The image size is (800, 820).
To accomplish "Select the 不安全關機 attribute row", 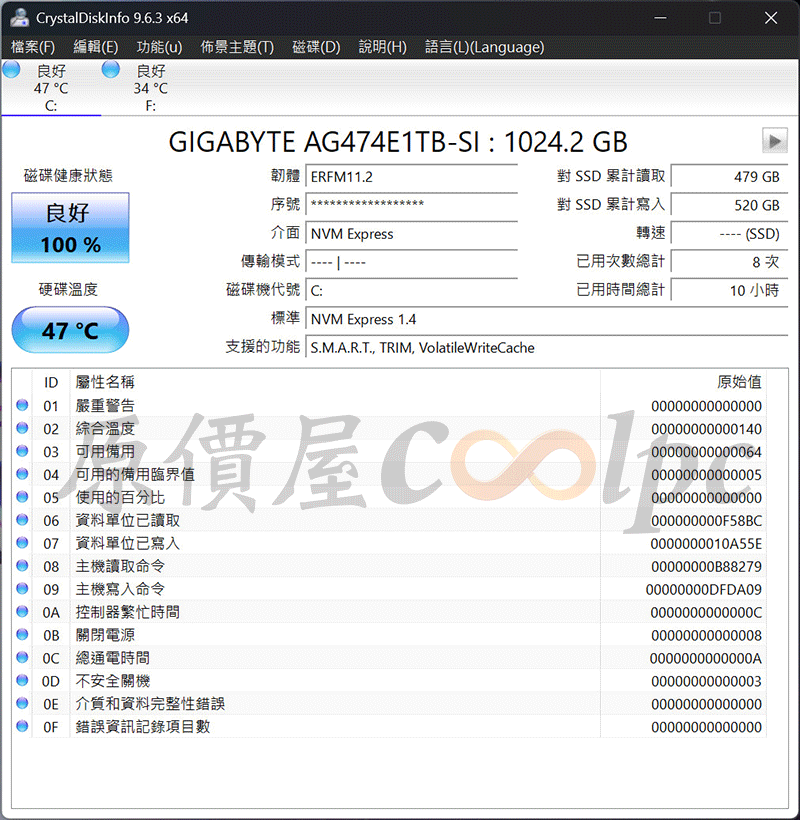I will click(389, 681).
